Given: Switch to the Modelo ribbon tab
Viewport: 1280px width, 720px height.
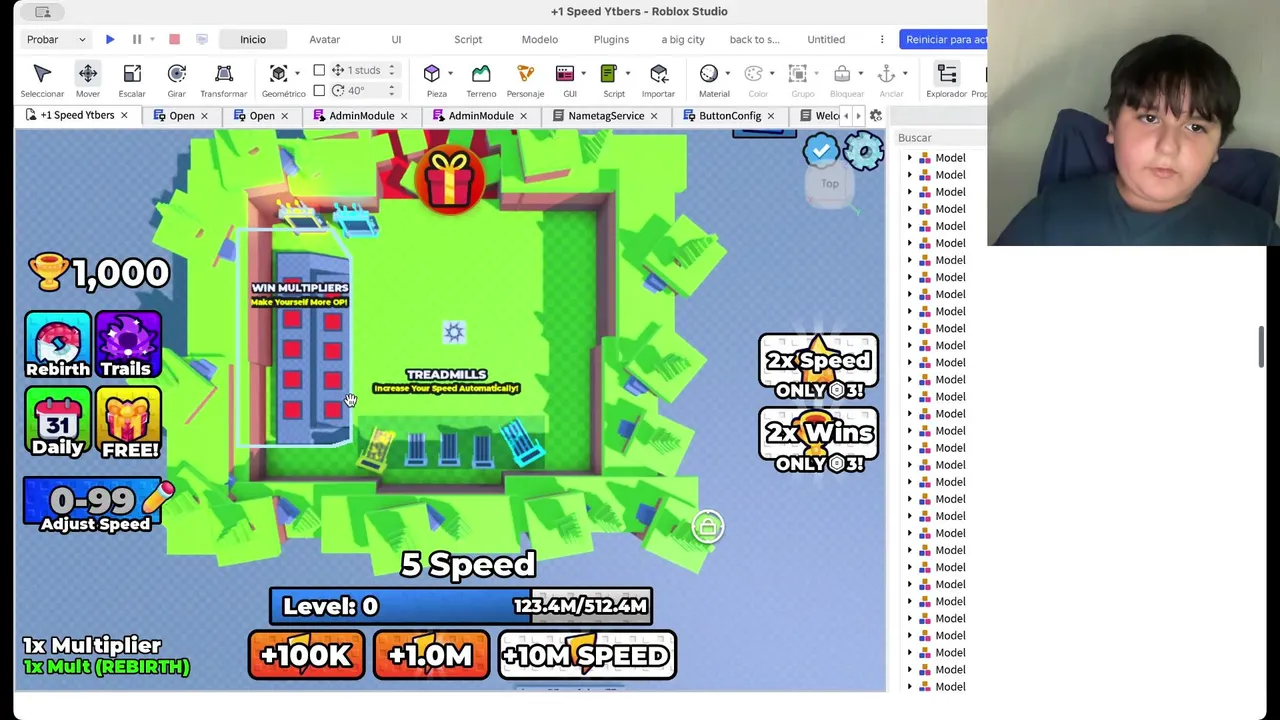Looking at the screenshot, I should click(x=539, y=39).
